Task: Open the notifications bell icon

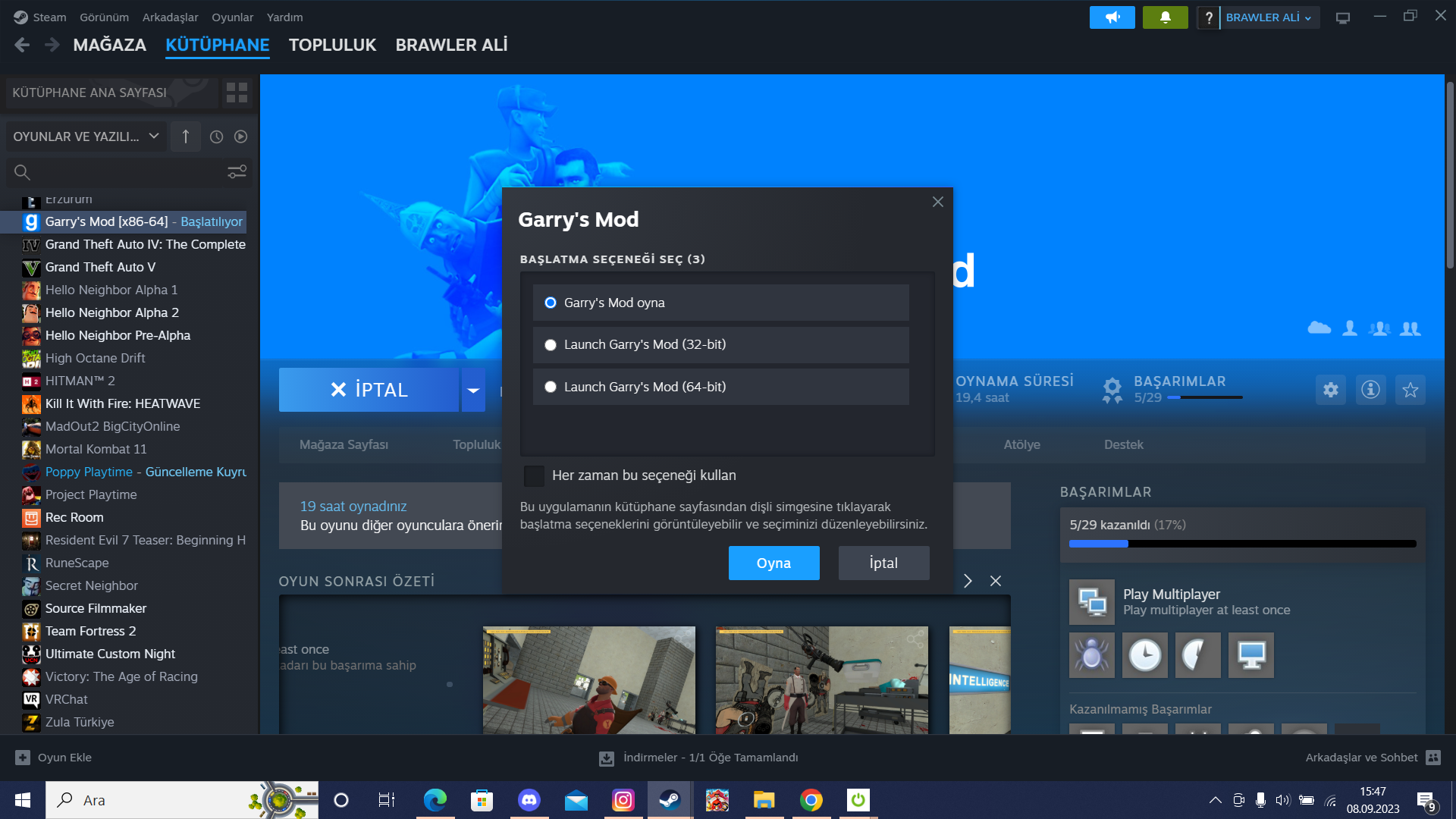Action: [1165, 17]
